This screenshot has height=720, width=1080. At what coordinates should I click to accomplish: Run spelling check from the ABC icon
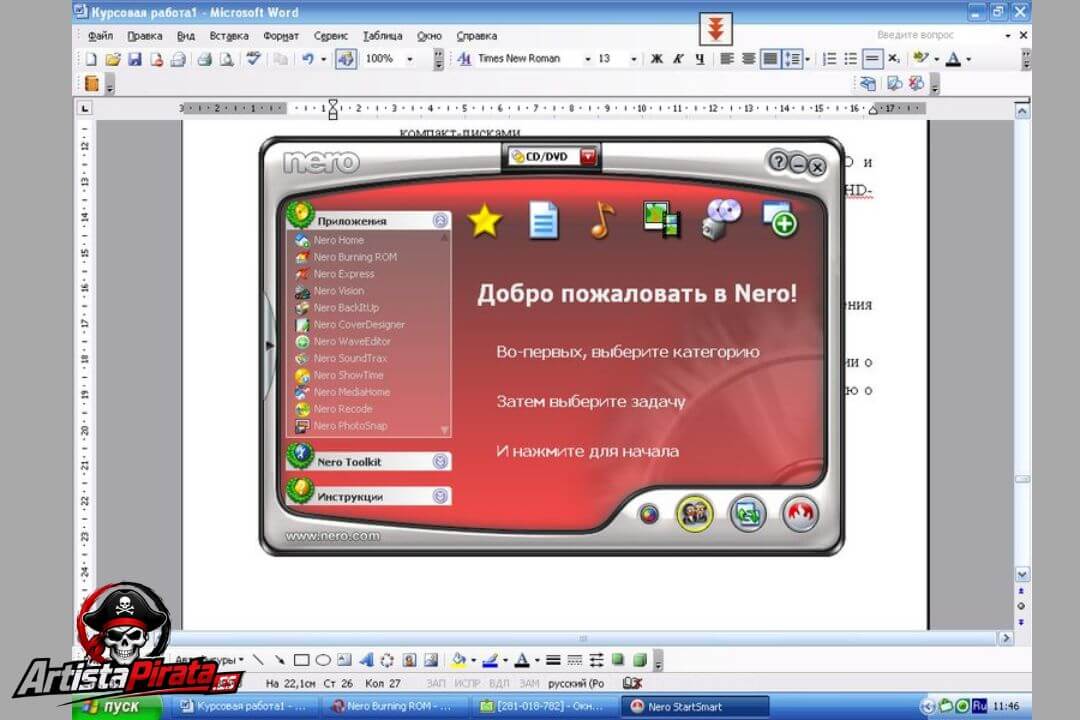pos(253,59)
